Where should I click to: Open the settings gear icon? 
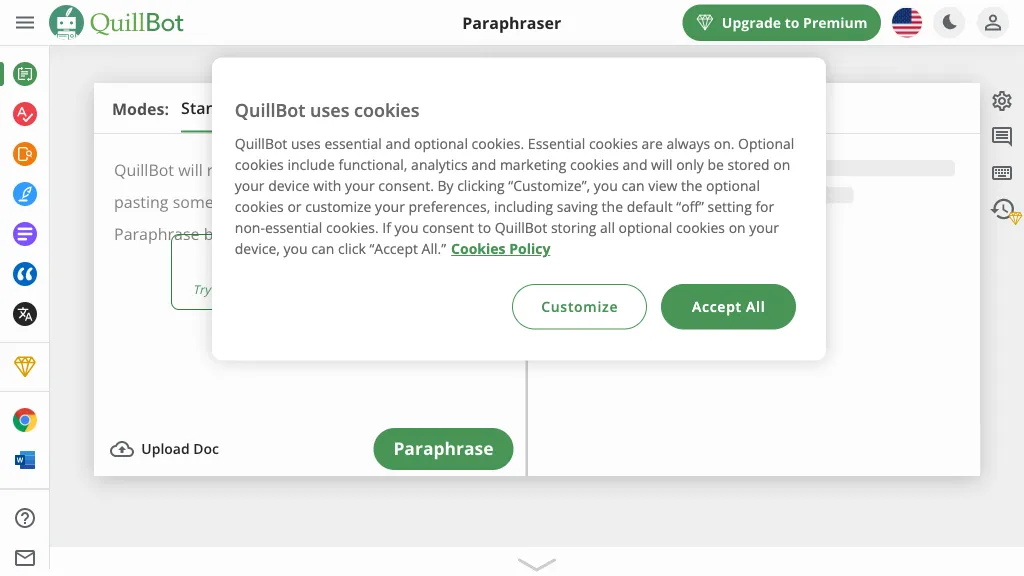coord(1002,101)
